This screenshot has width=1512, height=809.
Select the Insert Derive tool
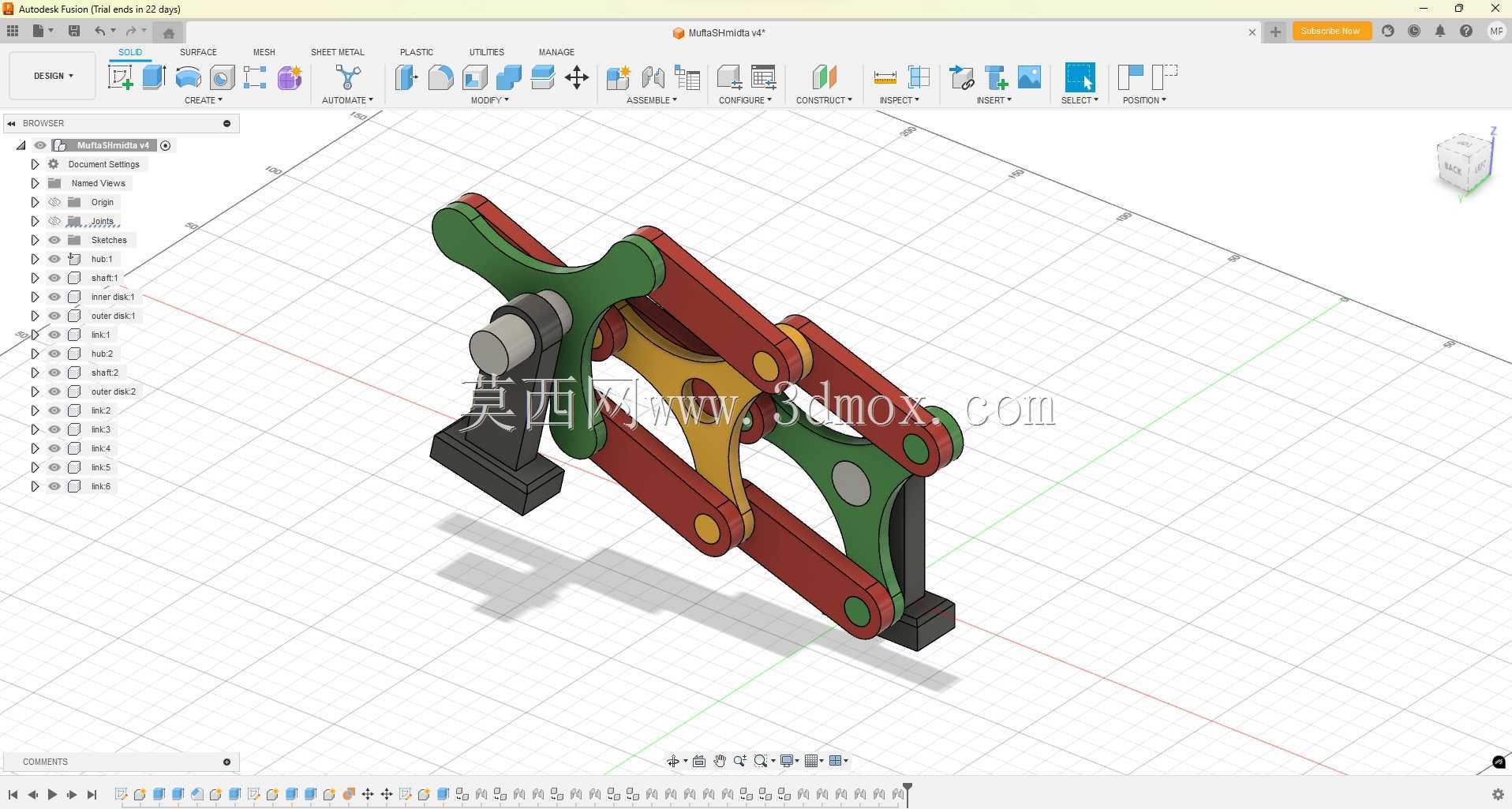(962, 77)
